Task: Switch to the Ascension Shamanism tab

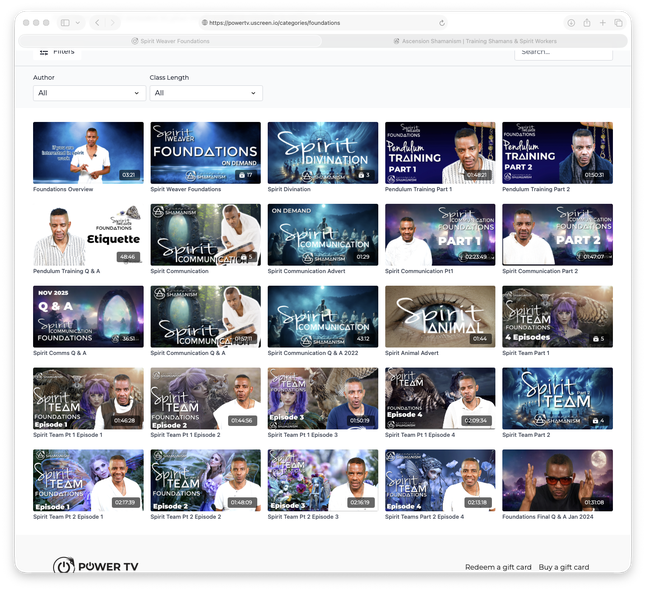Action: pos(475,41)
